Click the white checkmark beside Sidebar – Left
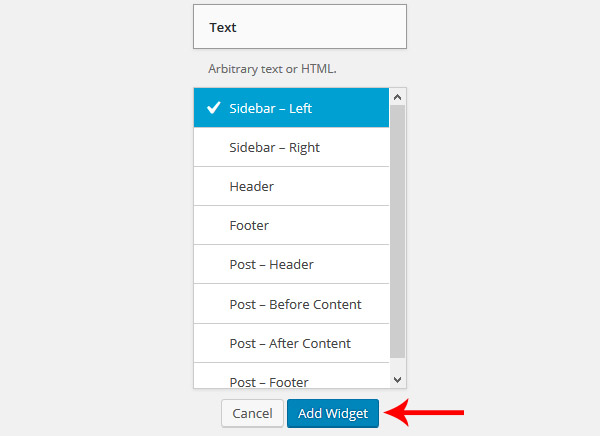 tap(214, 108)
